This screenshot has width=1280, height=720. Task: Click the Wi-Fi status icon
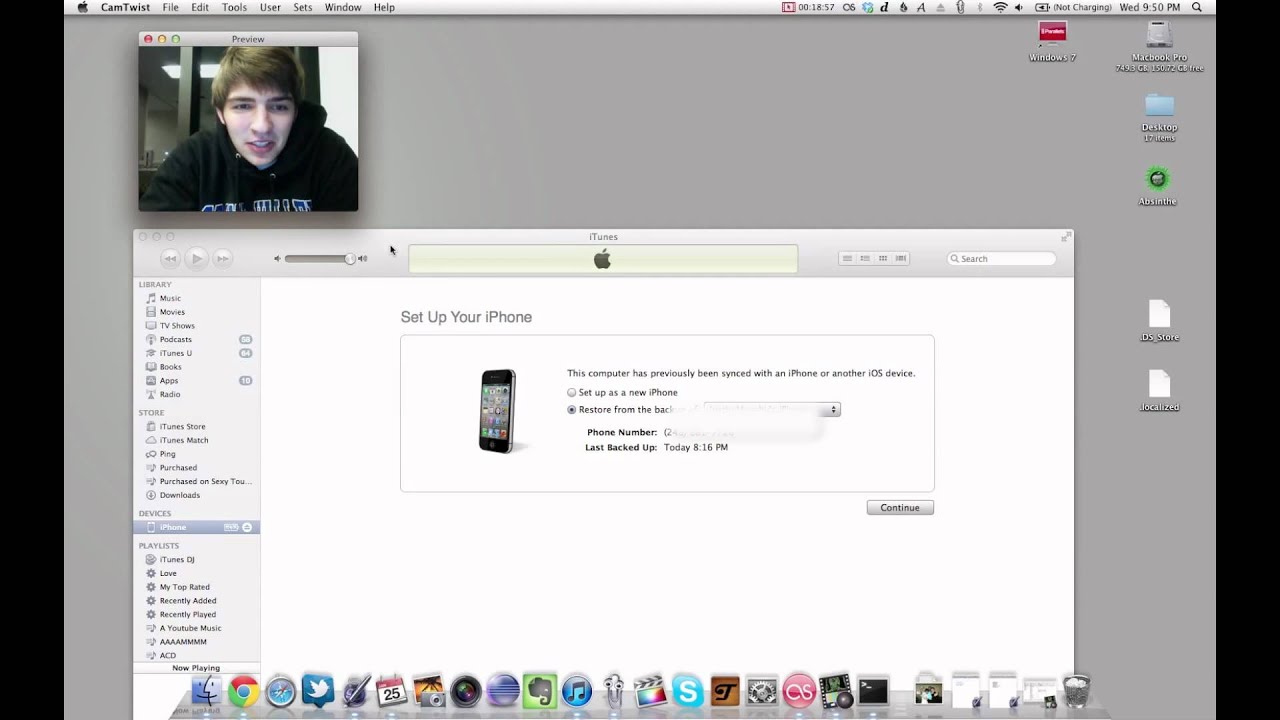click(1000, 7)
